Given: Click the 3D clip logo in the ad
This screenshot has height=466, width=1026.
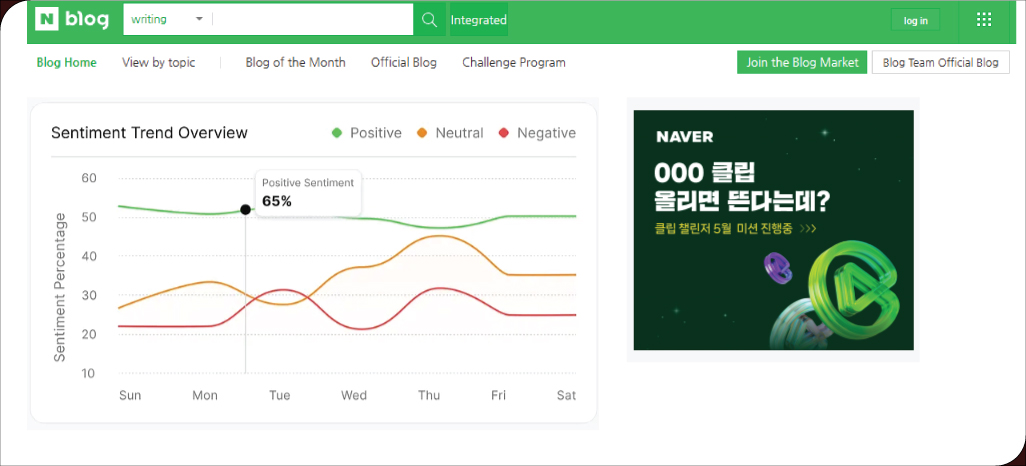Looking at the screenshot, I should [x=845, y=292].
